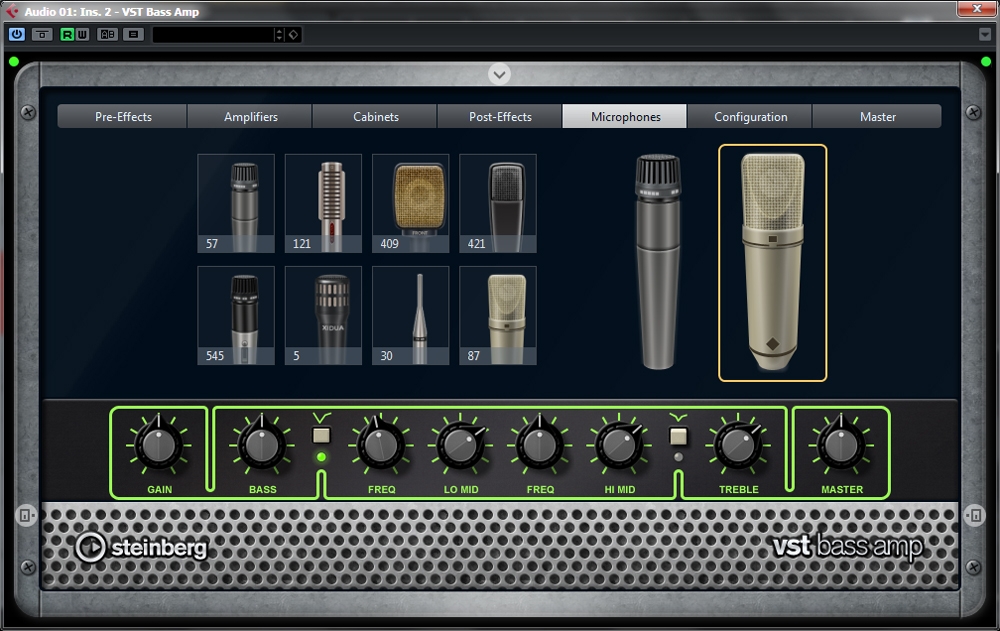Image resolution: width=1000 pixels, height=631 pixels.
Task: Open the preset management diamond icon
Action: coord(293,34)
